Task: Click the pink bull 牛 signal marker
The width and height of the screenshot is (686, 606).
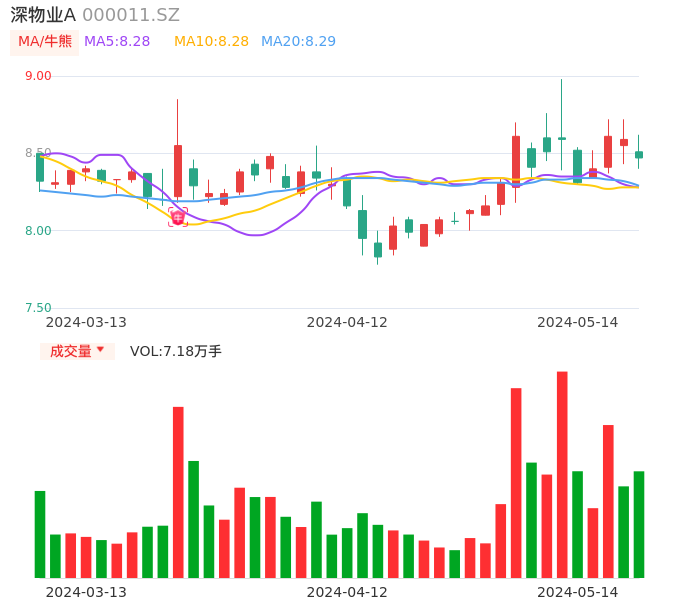Action: click(x=178, y=217)
